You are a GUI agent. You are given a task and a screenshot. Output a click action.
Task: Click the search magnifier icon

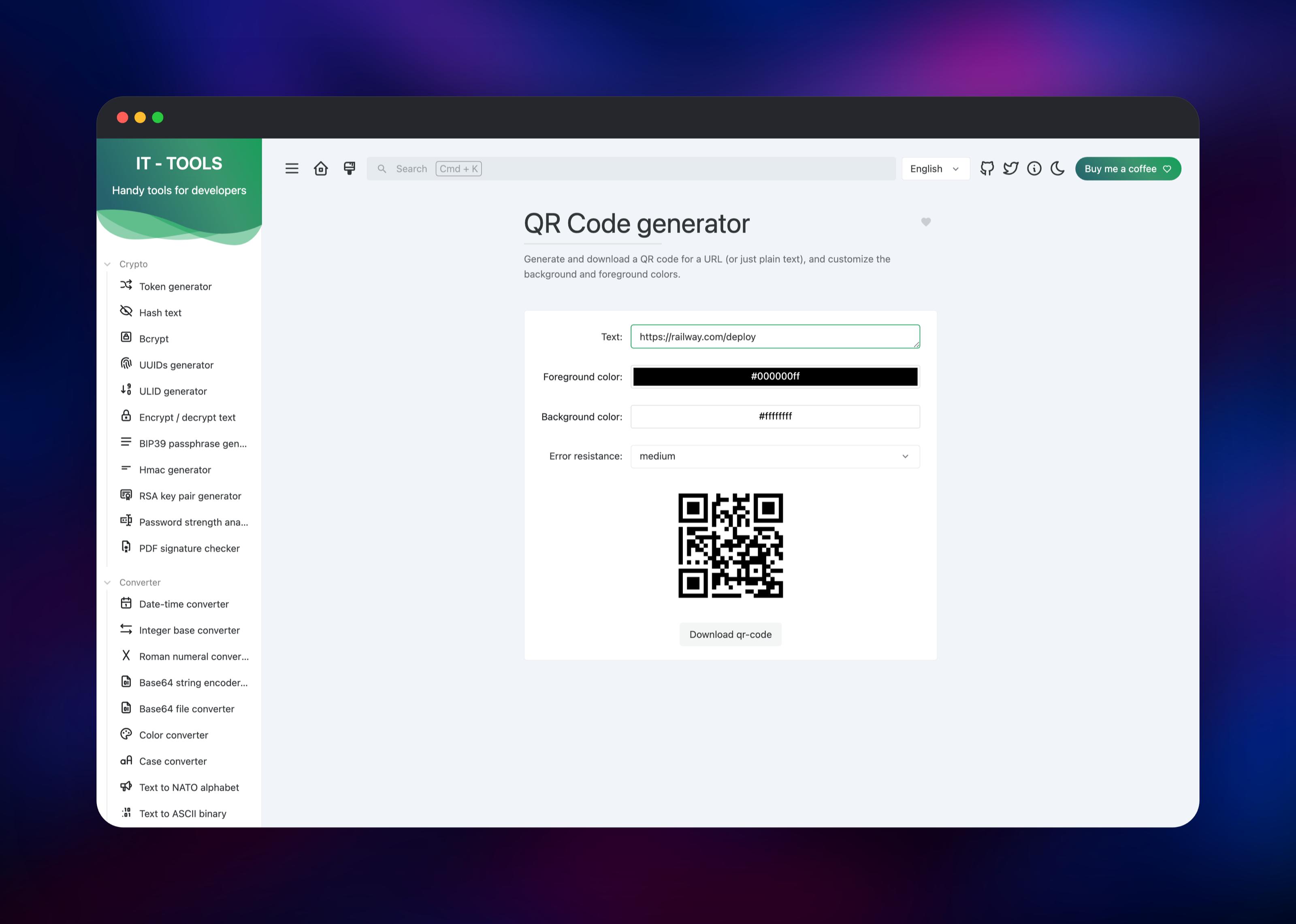tap(382, 169)
